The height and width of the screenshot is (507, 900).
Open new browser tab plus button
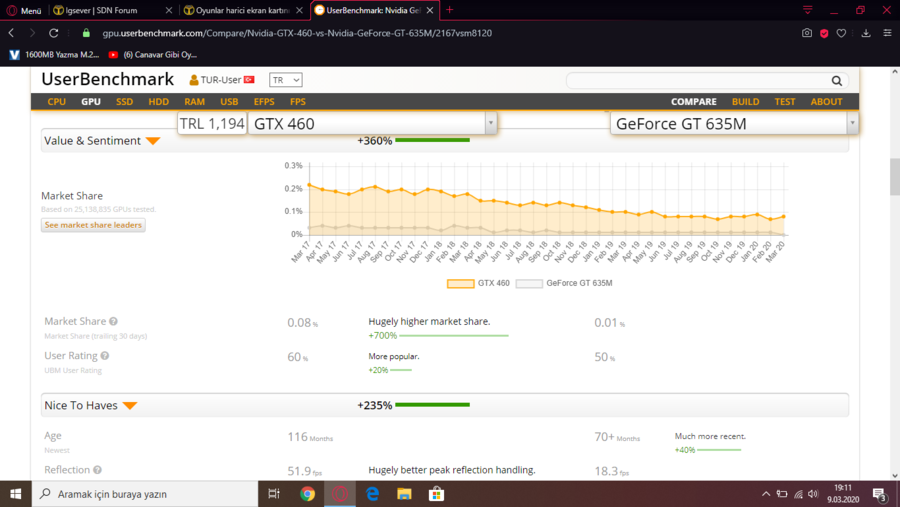[449, 10]
